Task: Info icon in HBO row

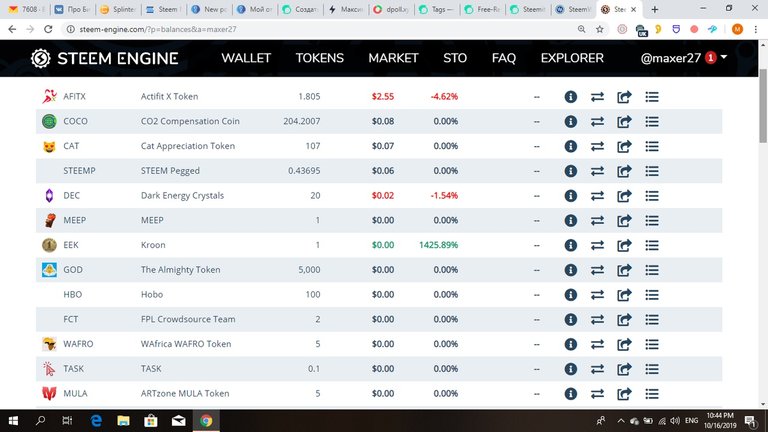Action: coord(571,294)
